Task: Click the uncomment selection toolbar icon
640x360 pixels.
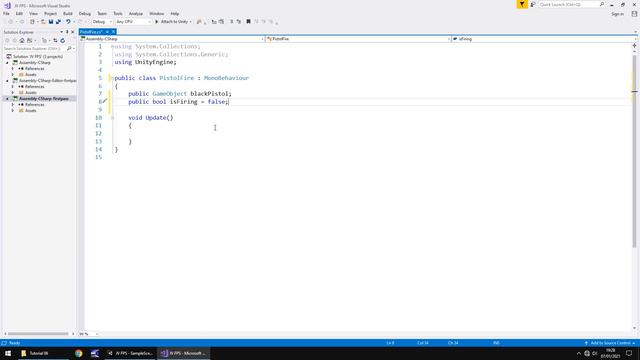Action: [x=239, y=22]
